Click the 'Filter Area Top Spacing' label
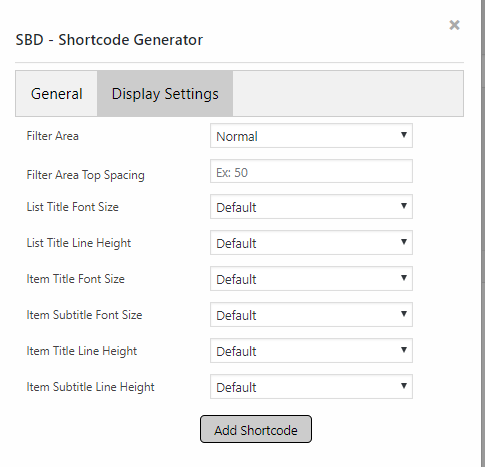Screen dimensions: 485x467 86,175
